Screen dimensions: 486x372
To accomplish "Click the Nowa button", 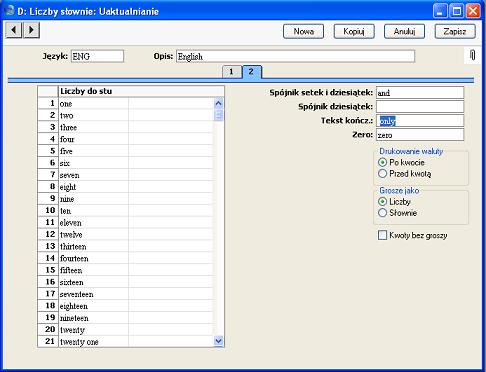I will tap(303, 31).
